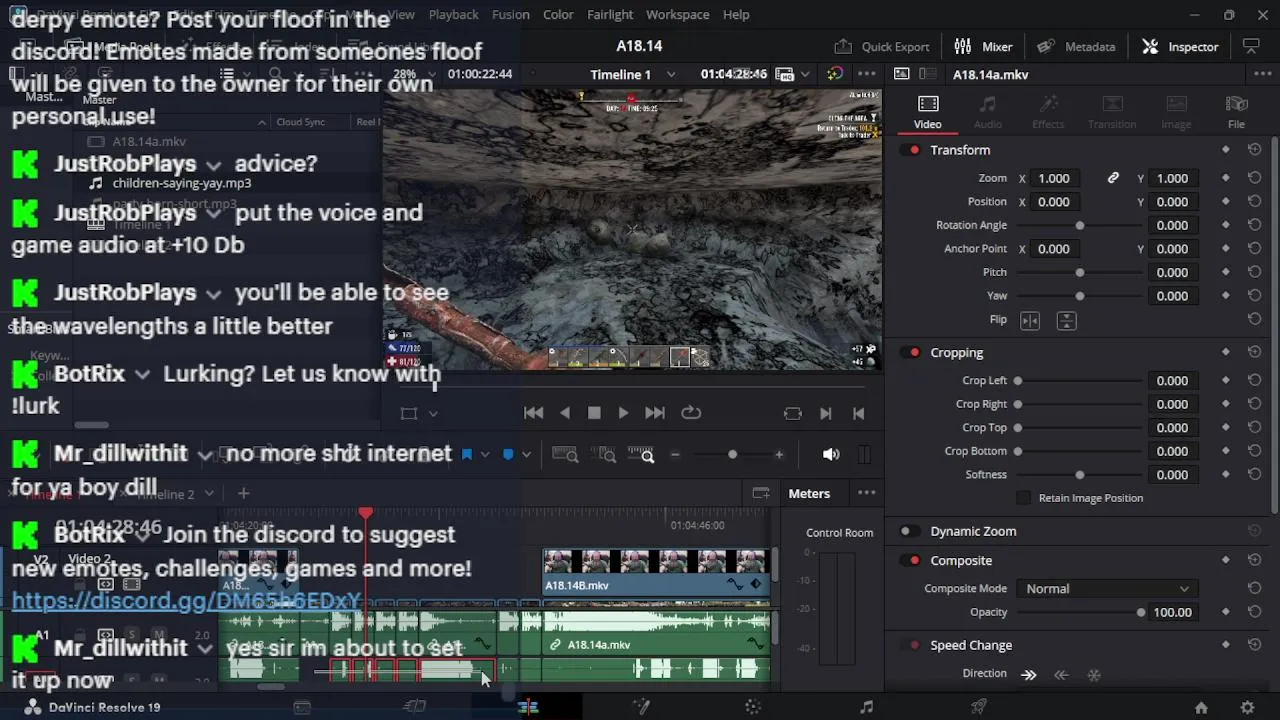1280x720 pixels.
Task: Open the Metadata panel
Action: [x=1076, y=46]
